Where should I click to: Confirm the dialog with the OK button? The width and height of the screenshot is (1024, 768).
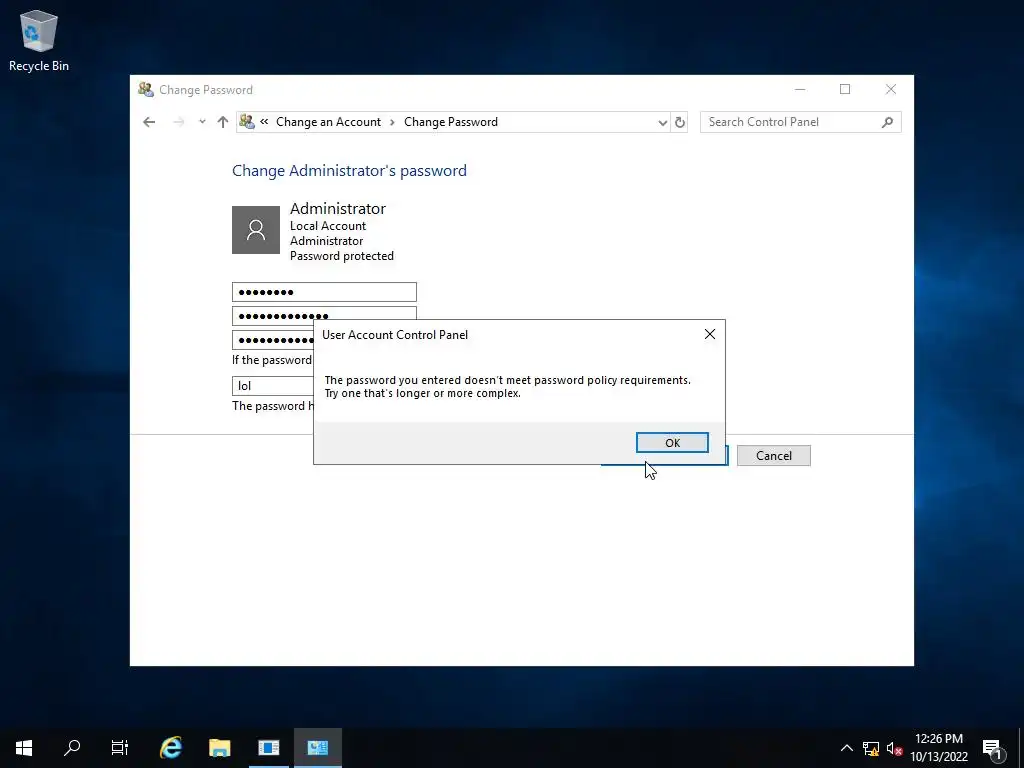672,443
